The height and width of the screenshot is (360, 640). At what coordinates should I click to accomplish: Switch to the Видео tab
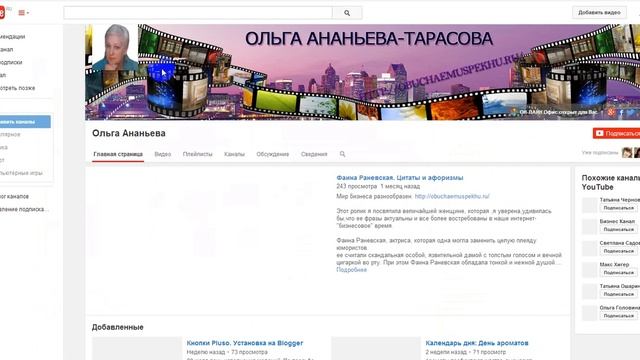pos(162,154)
